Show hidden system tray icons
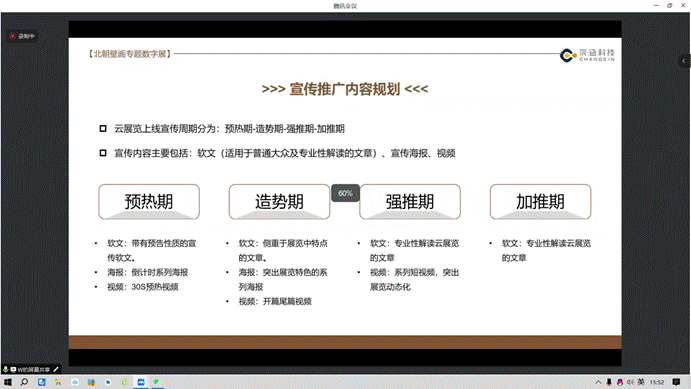Viewport: 691px width, 389px height. [x=598, y=382]
